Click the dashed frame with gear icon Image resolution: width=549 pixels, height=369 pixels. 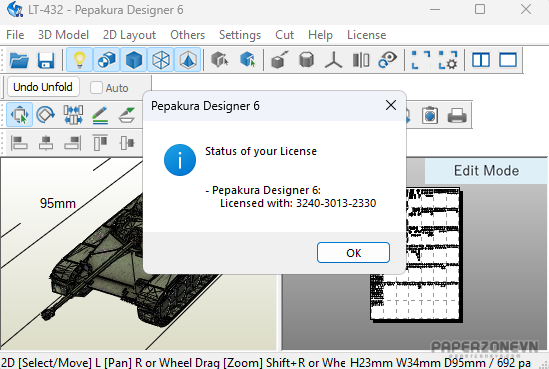coord(448,60)
